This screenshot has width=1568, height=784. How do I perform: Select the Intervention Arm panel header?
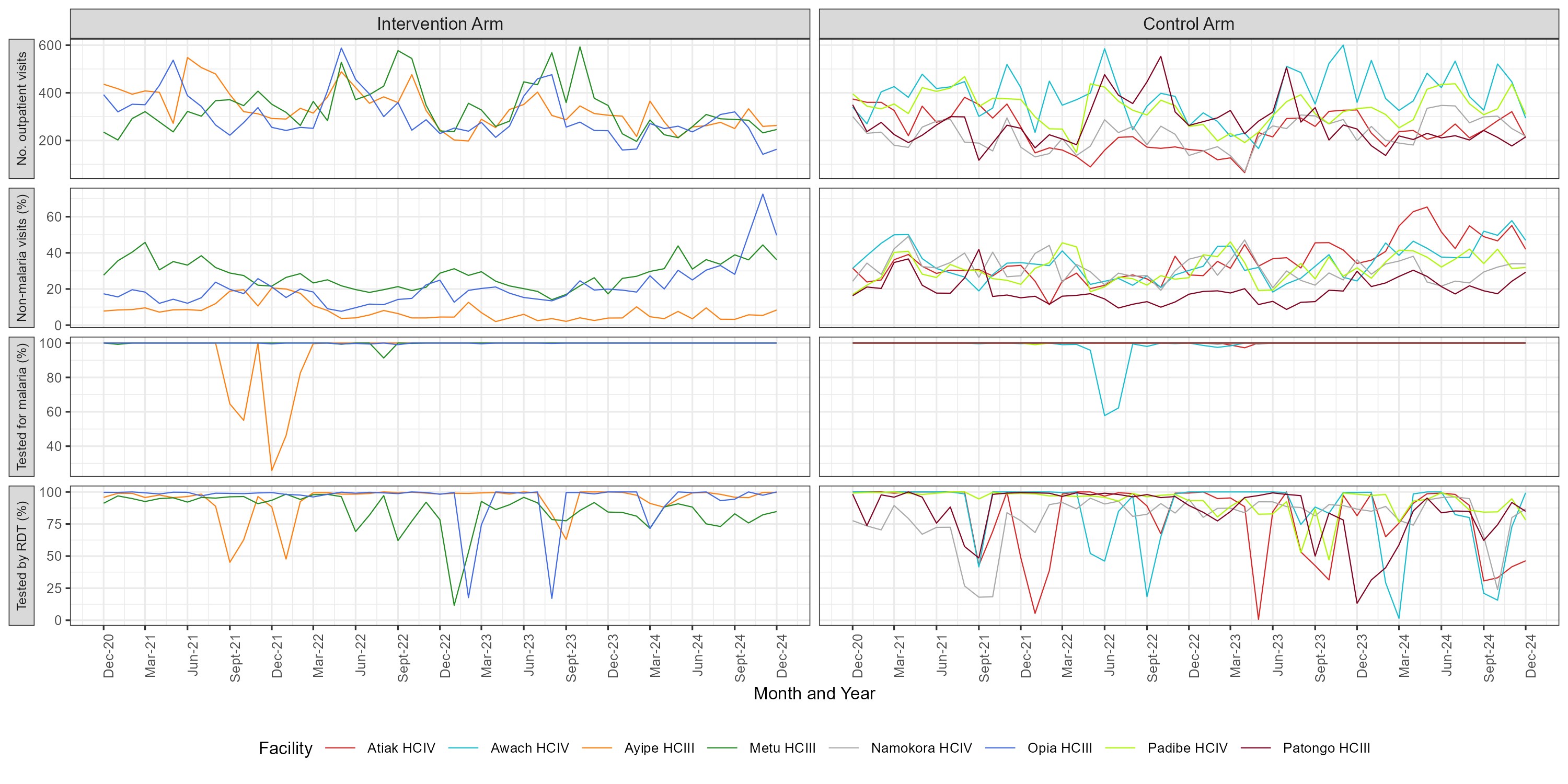point(440,24)
